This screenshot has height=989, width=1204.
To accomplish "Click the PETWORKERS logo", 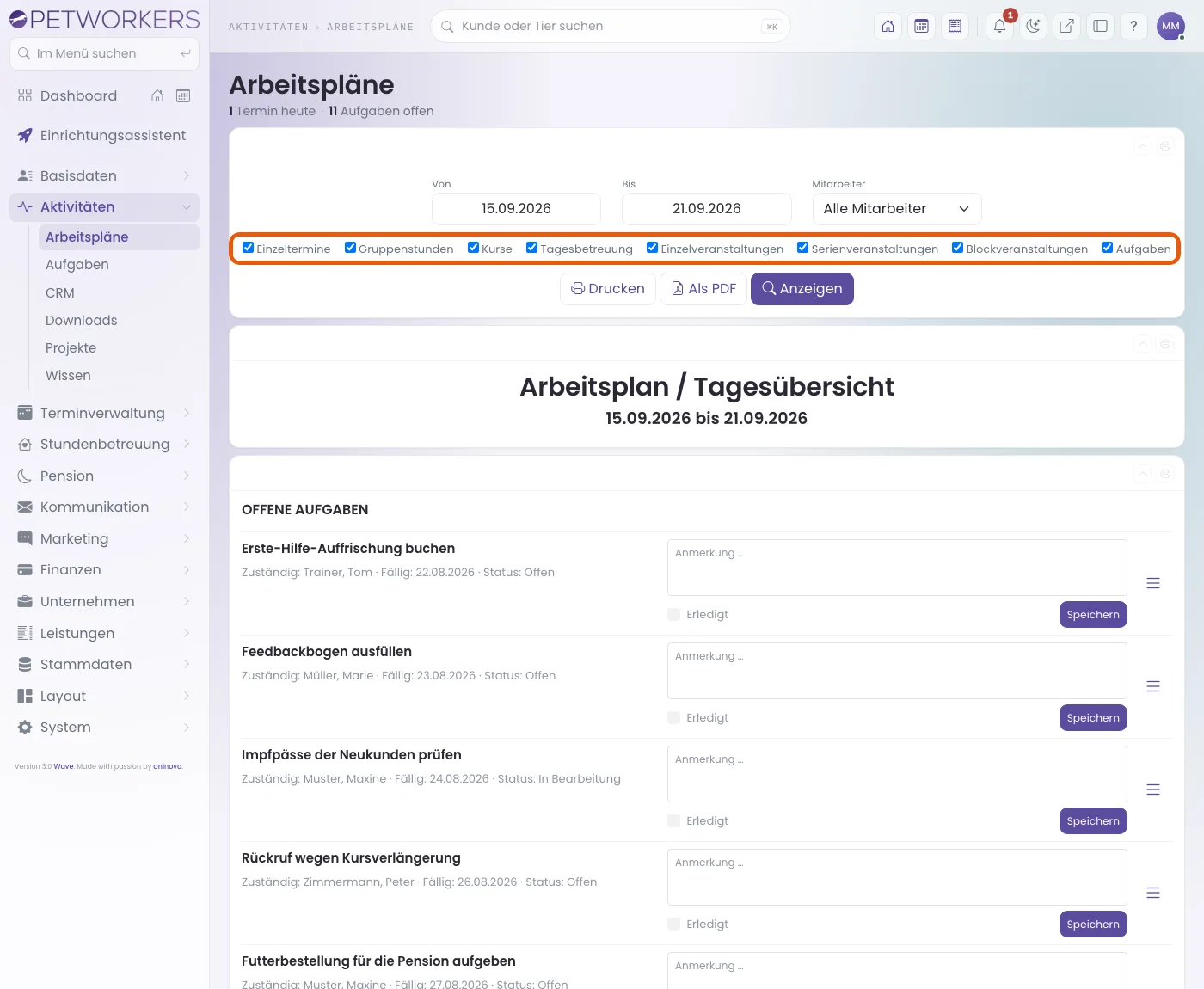I will point(104,19).
